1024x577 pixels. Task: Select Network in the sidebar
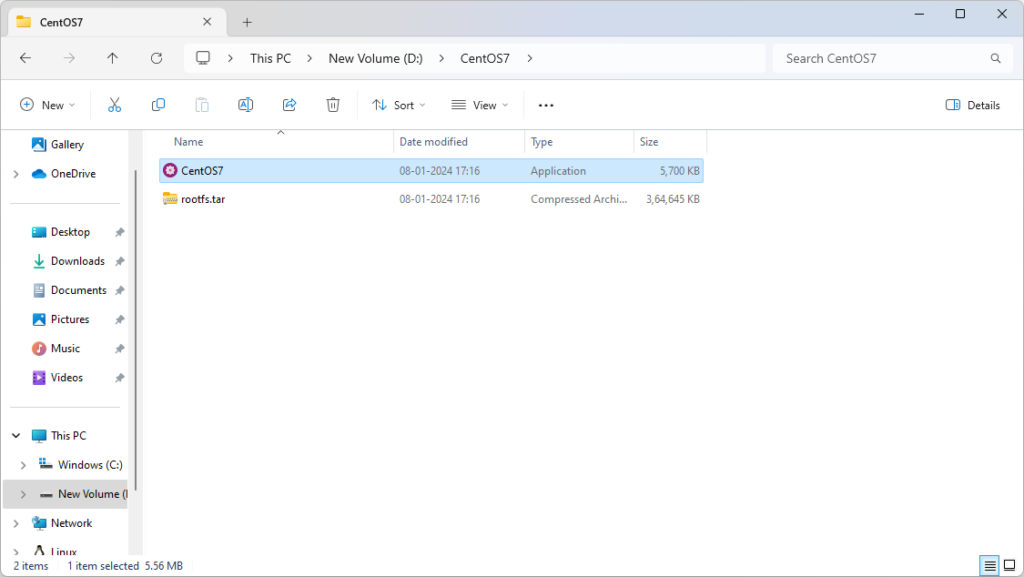61,523
